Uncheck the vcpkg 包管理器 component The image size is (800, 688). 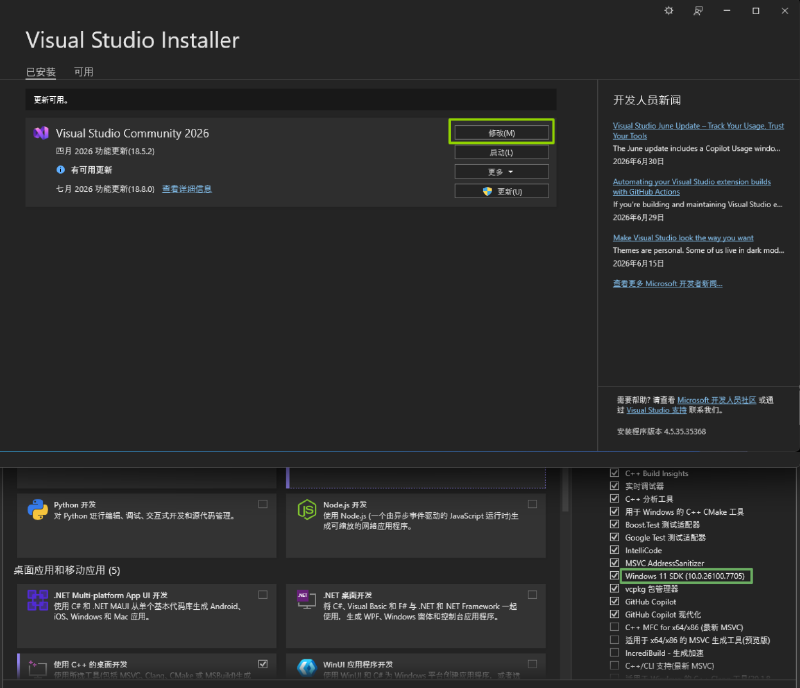[614, 588]
